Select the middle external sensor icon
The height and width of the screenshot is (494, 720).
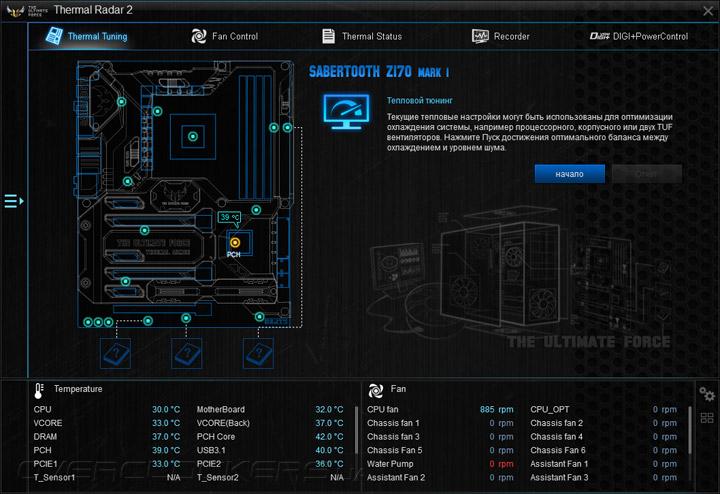click(186, 354)
